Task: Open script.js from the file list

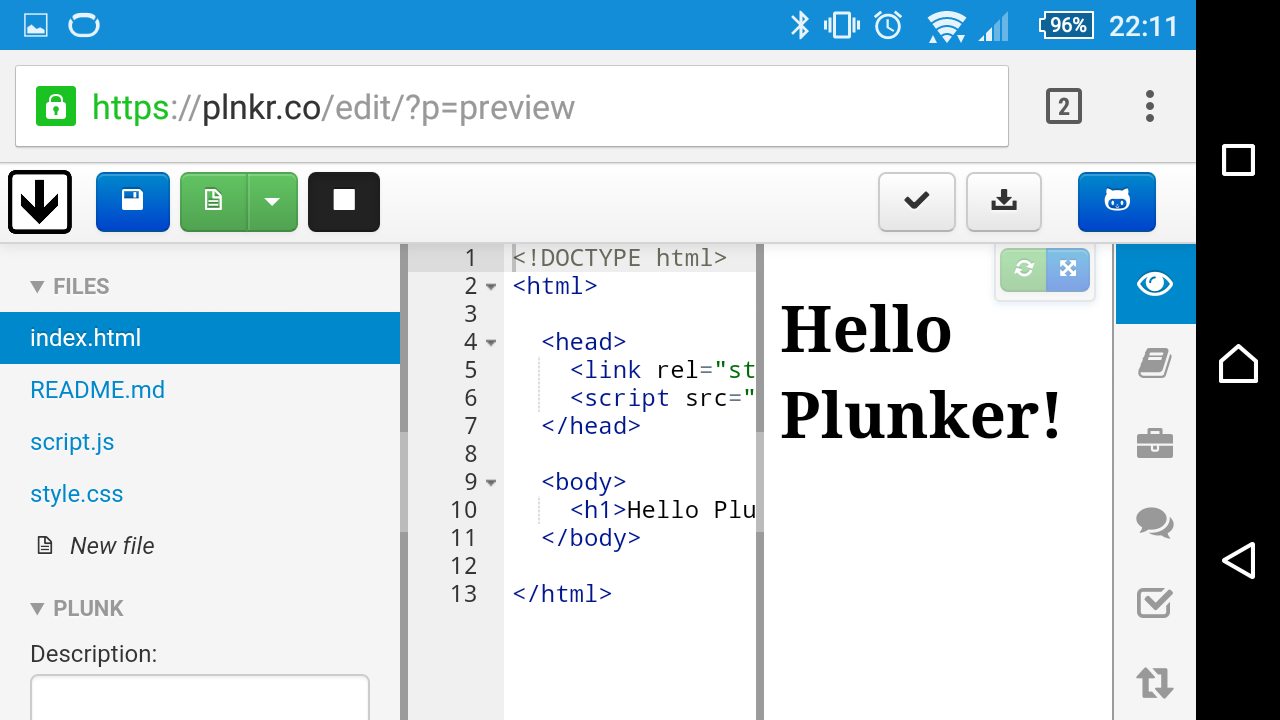Action: (x=72, y=442)
